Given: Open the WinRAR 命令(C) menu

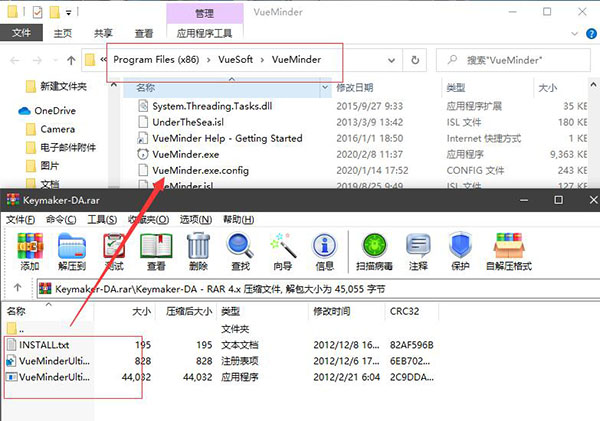Looking at the screenshot, I should click(61, 219).
